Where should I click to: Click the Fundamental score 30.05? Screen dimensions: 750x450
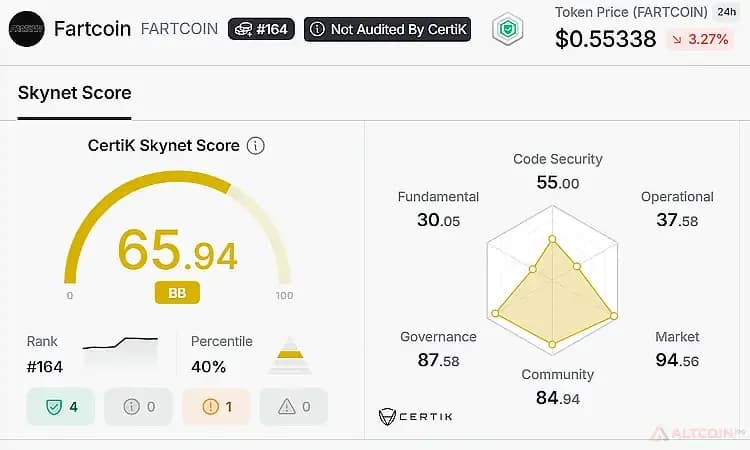coord(438,220)
